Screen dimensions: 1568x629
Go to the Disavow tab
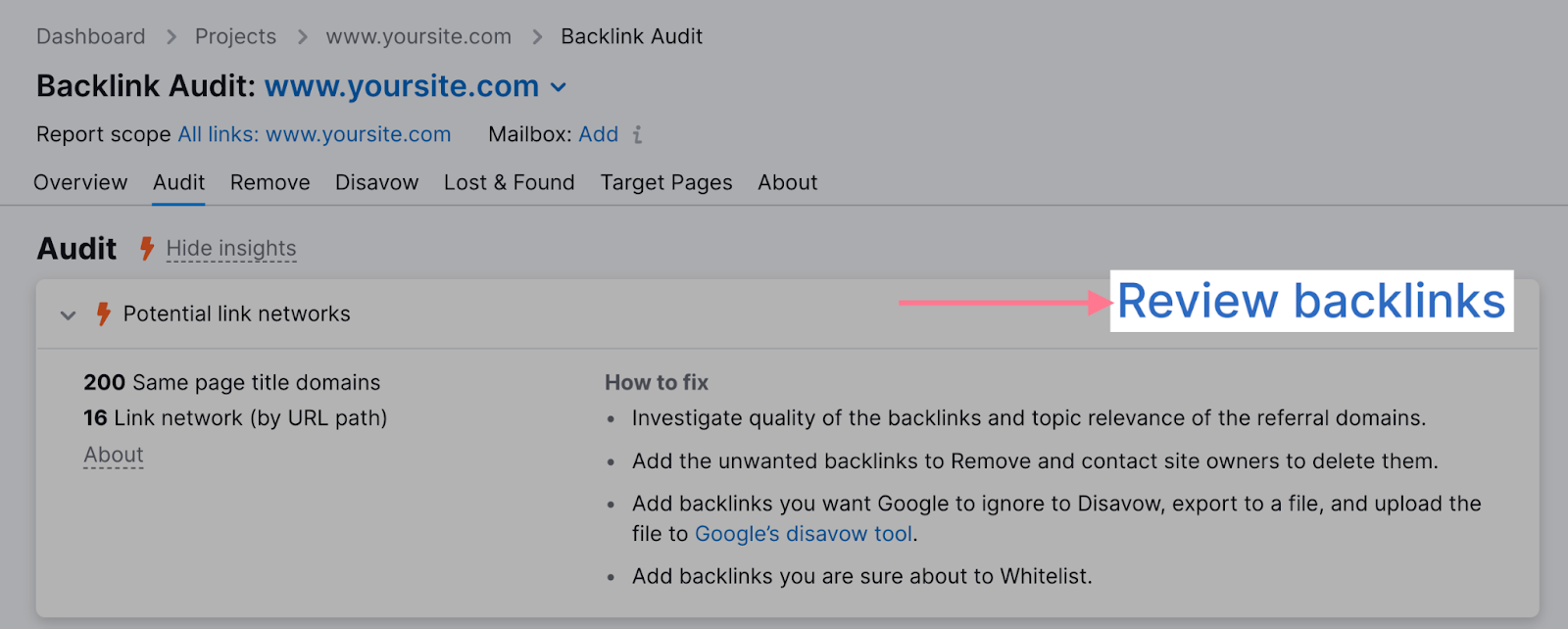click(376, 183)
